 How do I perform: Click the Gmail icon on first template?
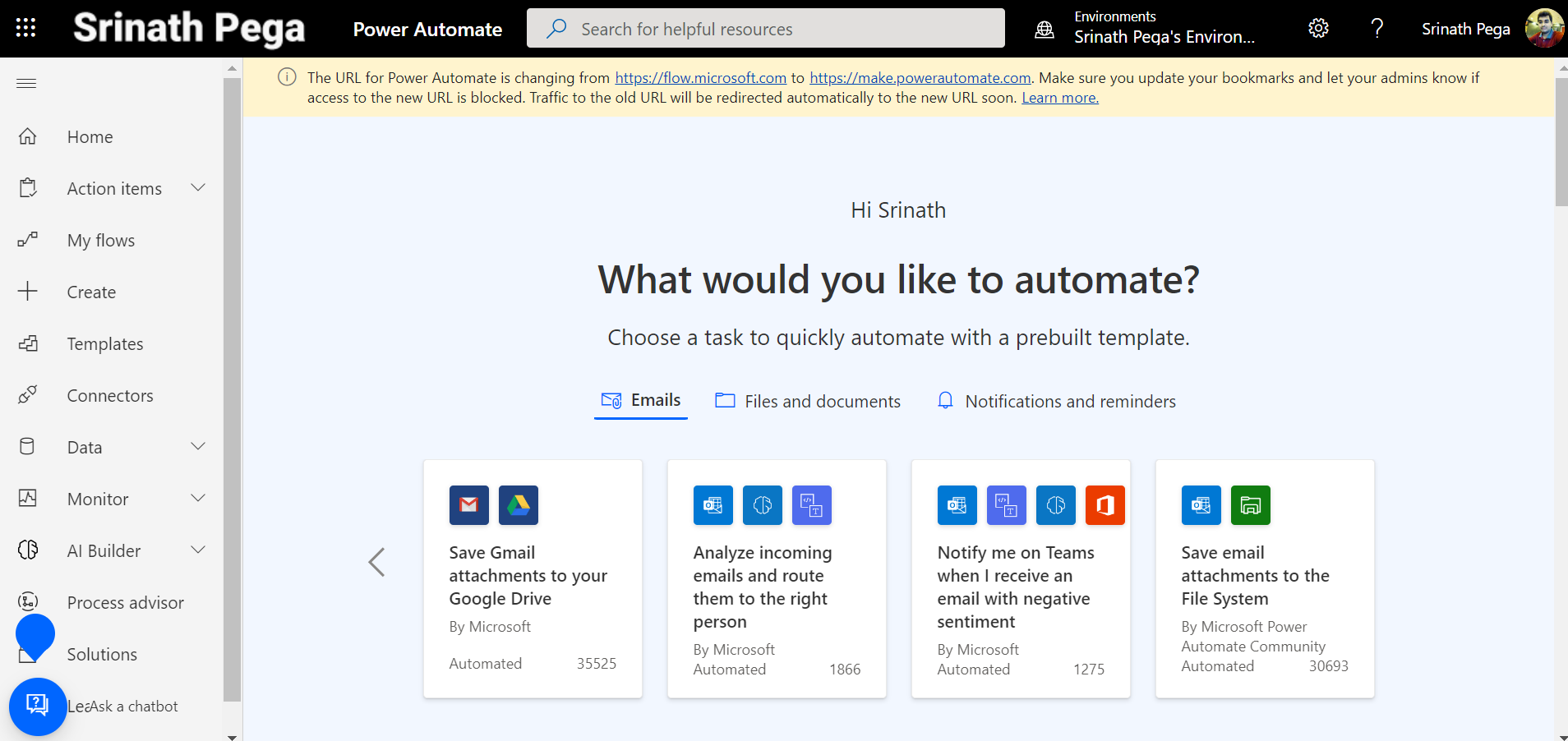[x=468, y=505]
